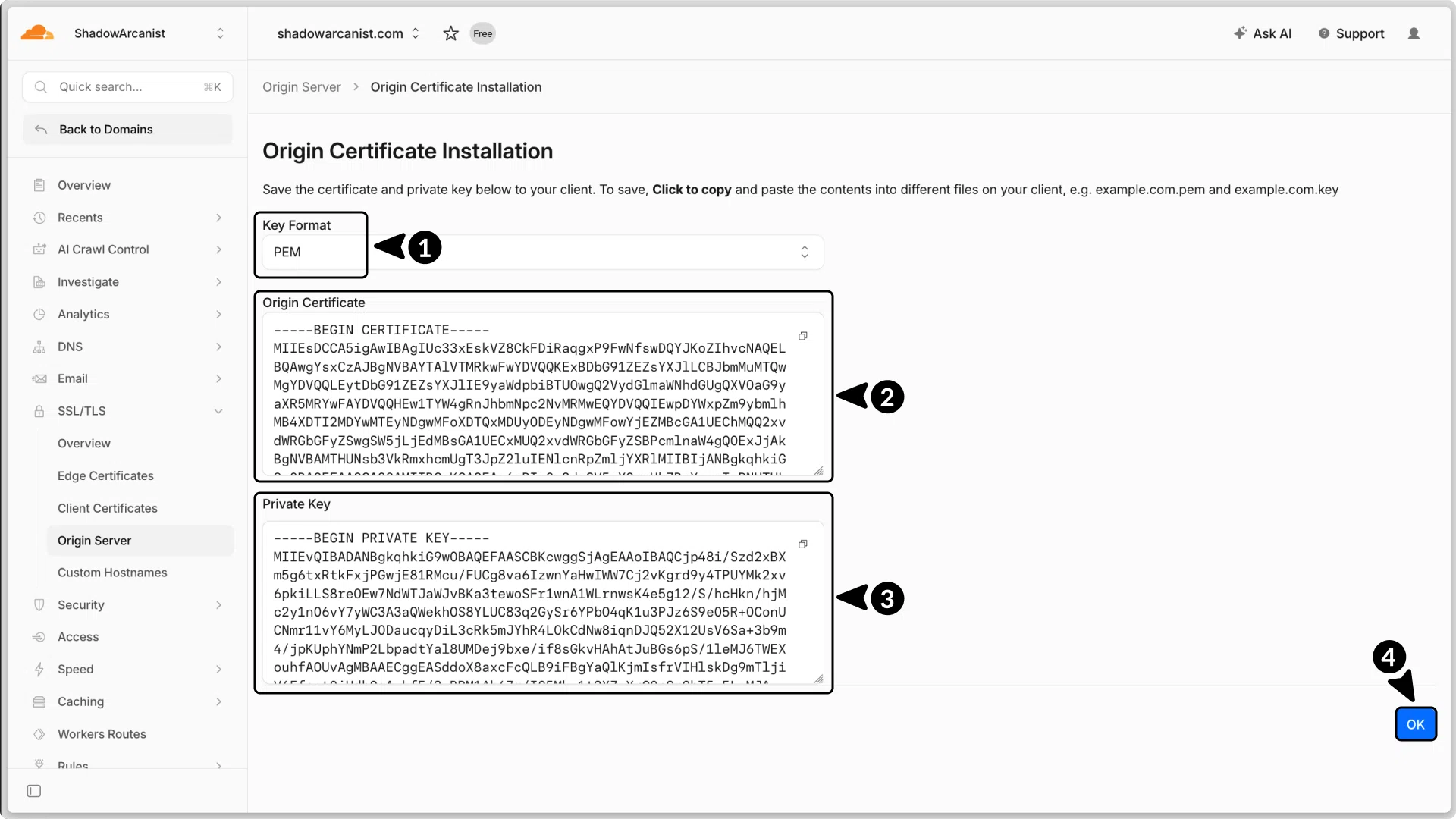Click the blue OK button

1415,724
